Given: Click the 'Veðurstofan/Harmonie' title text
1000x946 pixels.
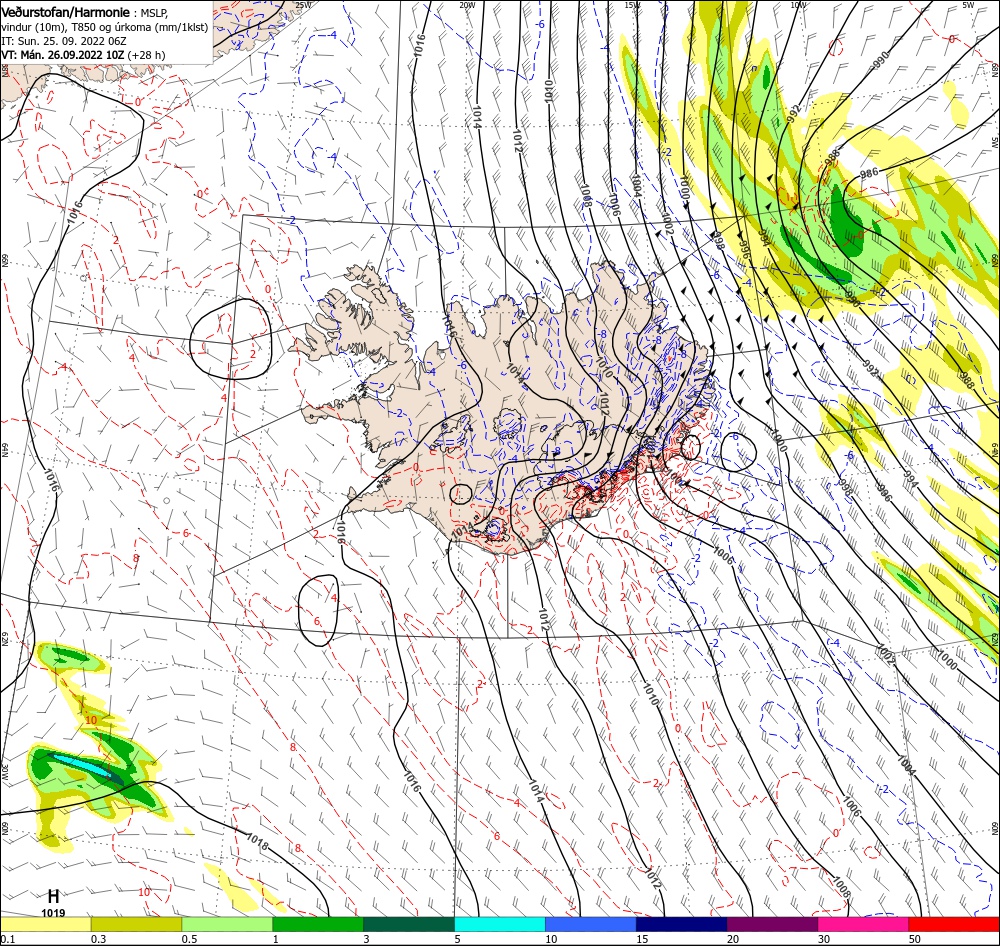Looking at the screenshot, I should [66, 12].
